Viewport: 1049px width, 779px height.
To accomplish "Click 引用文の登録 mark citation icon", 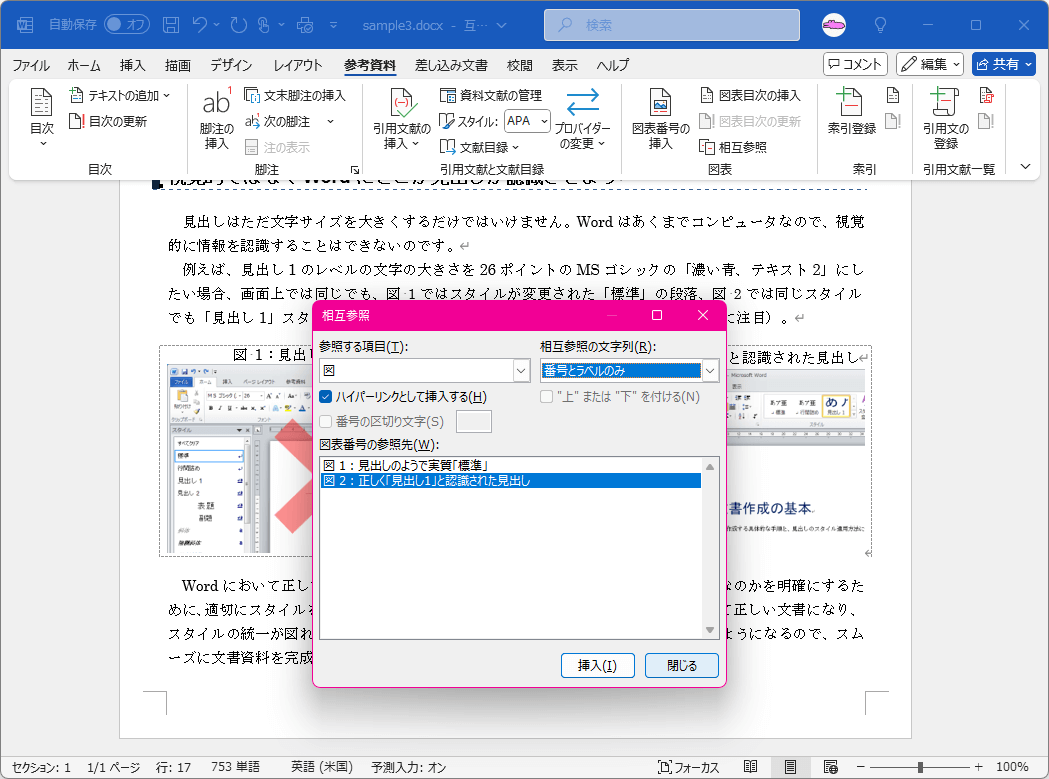I will point(945,104).
